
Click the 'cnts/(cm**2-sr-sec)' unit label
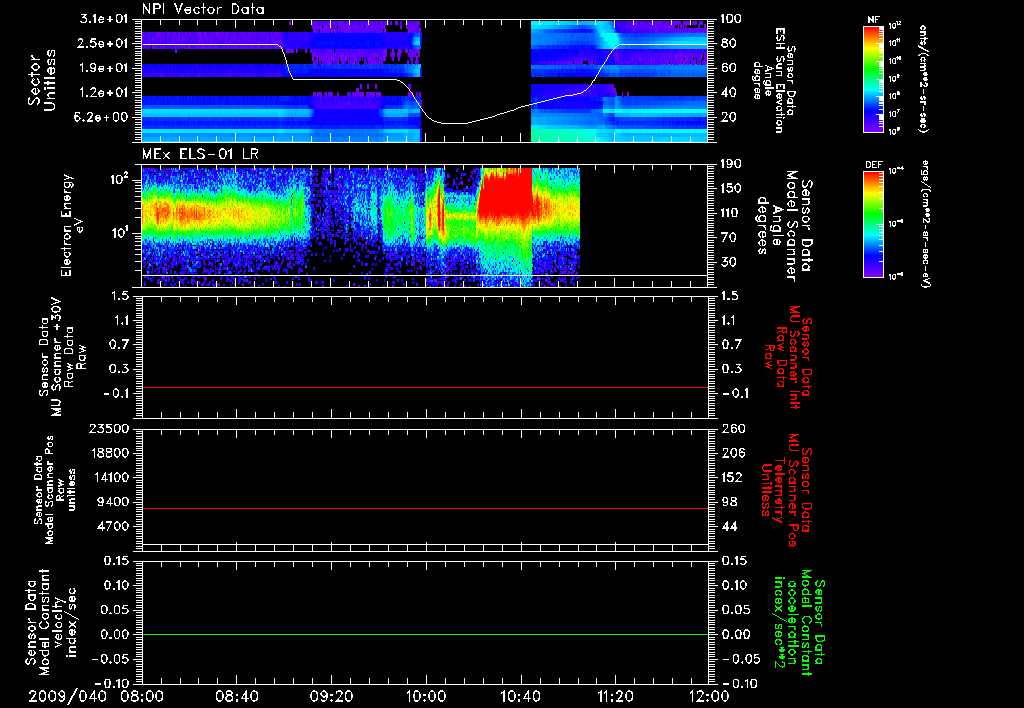(x=923, y=79)
